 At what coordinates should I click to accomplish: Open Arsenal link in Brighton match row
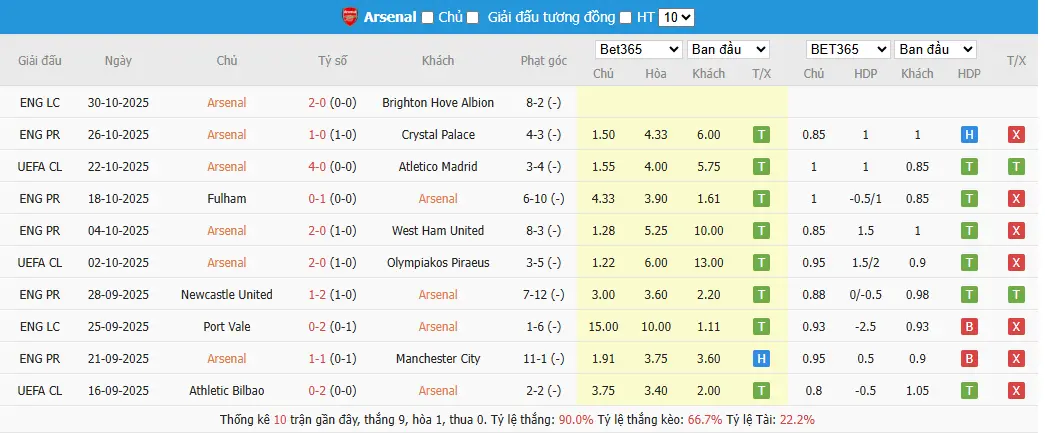[227, 103]
